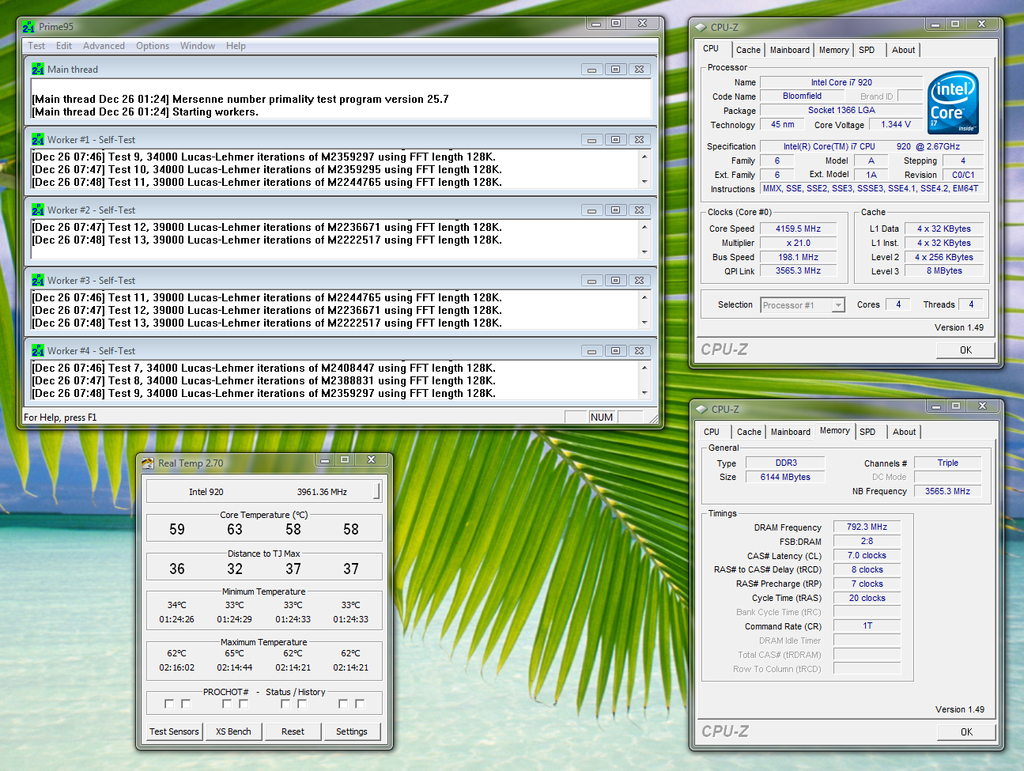1024x771 pixels.
Task: Click the Worker #4 log scroll-down arrow
Action: (x=645, y=393)
